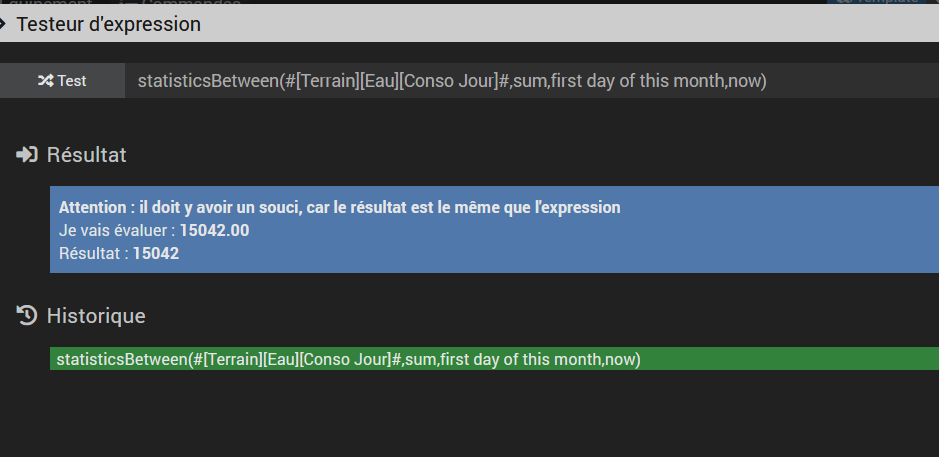
Task: Click the Historique section heading
Action: click(x=96, y=316)
